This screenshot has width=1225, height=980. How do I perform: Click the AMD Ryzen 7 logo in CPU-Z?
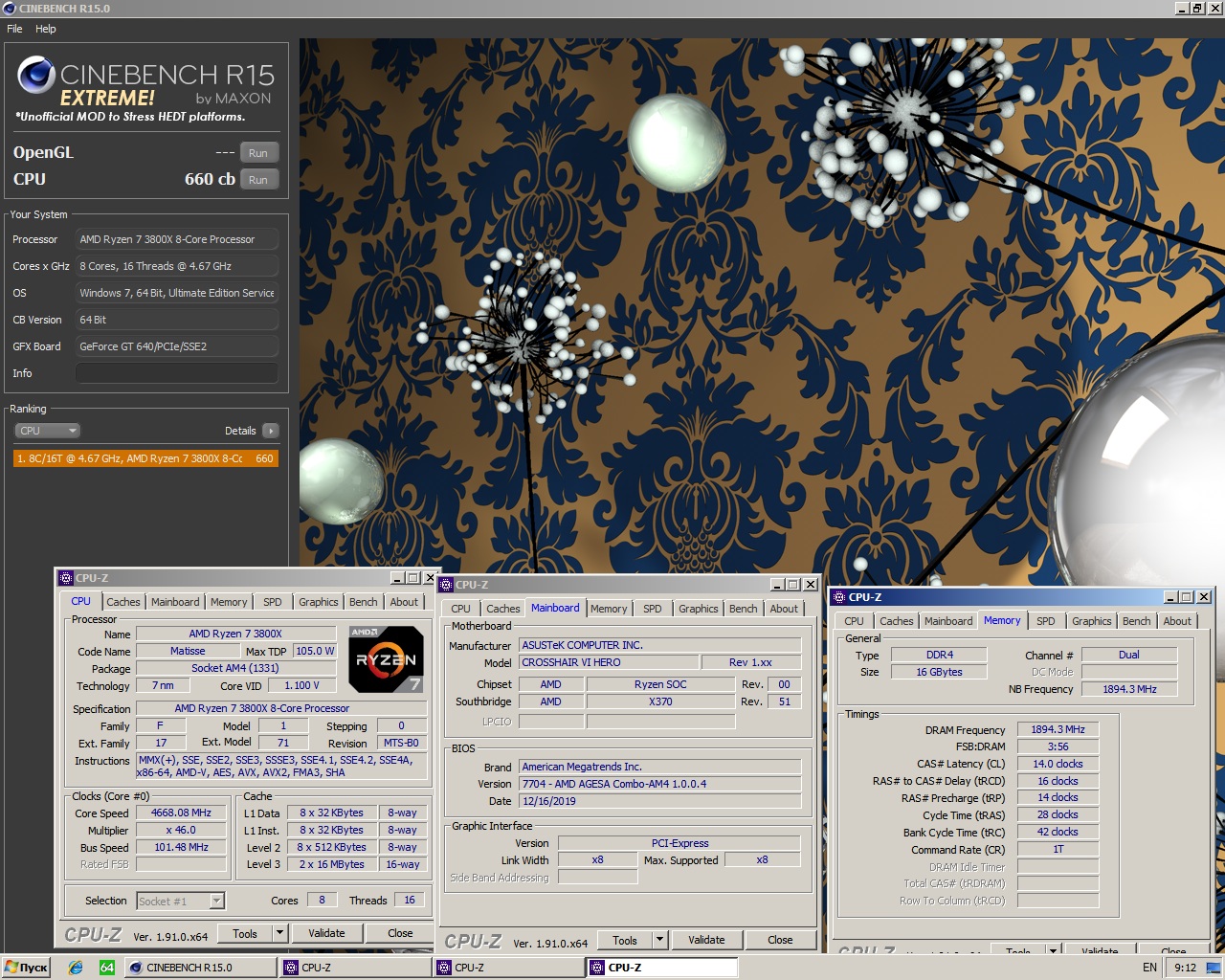click(386, 659)
